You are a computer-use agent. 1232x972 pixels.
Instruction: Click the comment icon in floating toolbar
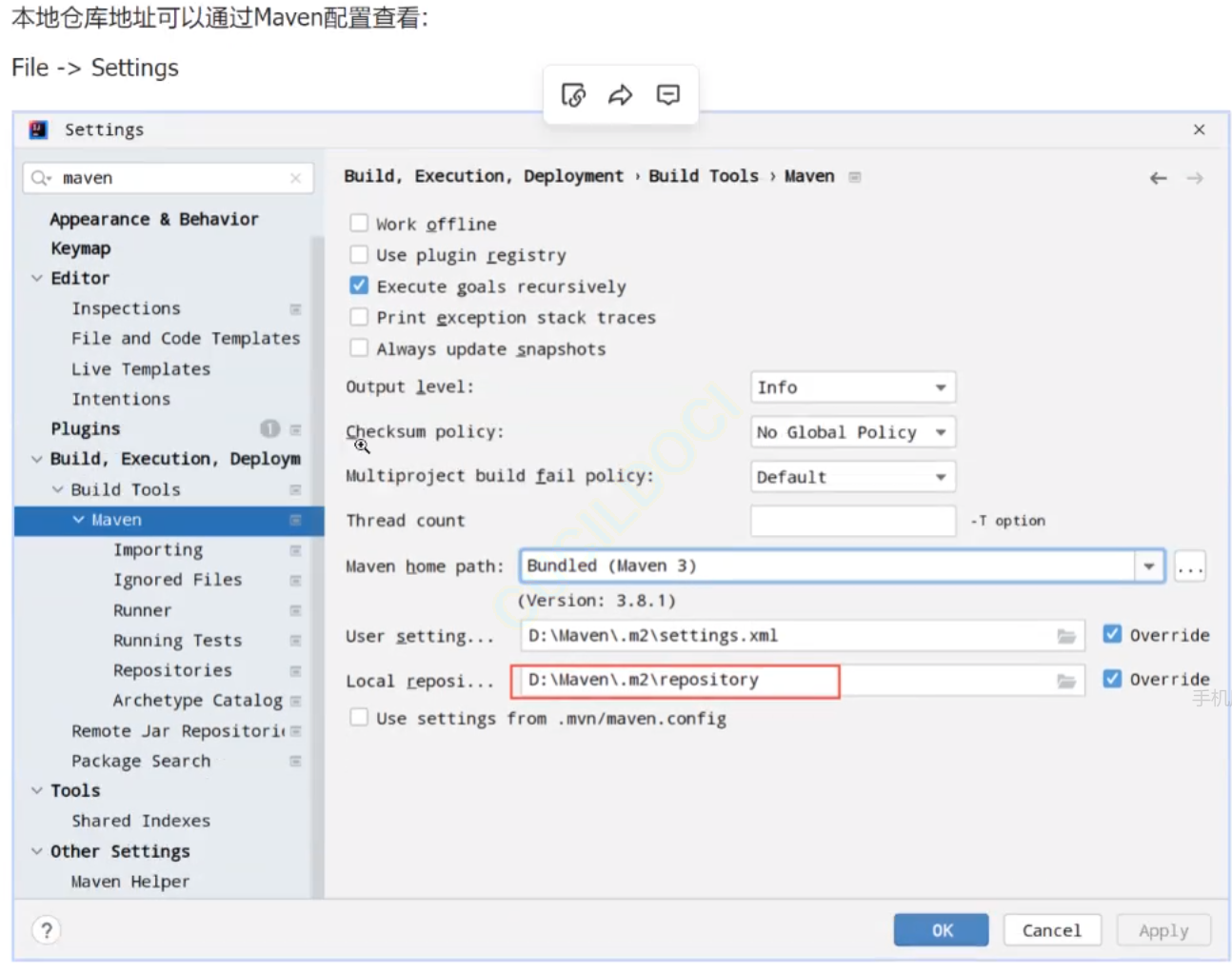pos(668,95)
